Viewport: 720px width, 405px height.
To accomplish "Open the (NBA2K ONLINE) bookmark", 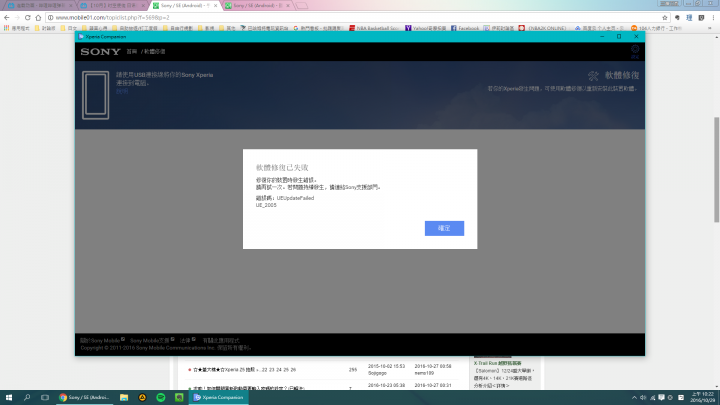I will 542,28.
